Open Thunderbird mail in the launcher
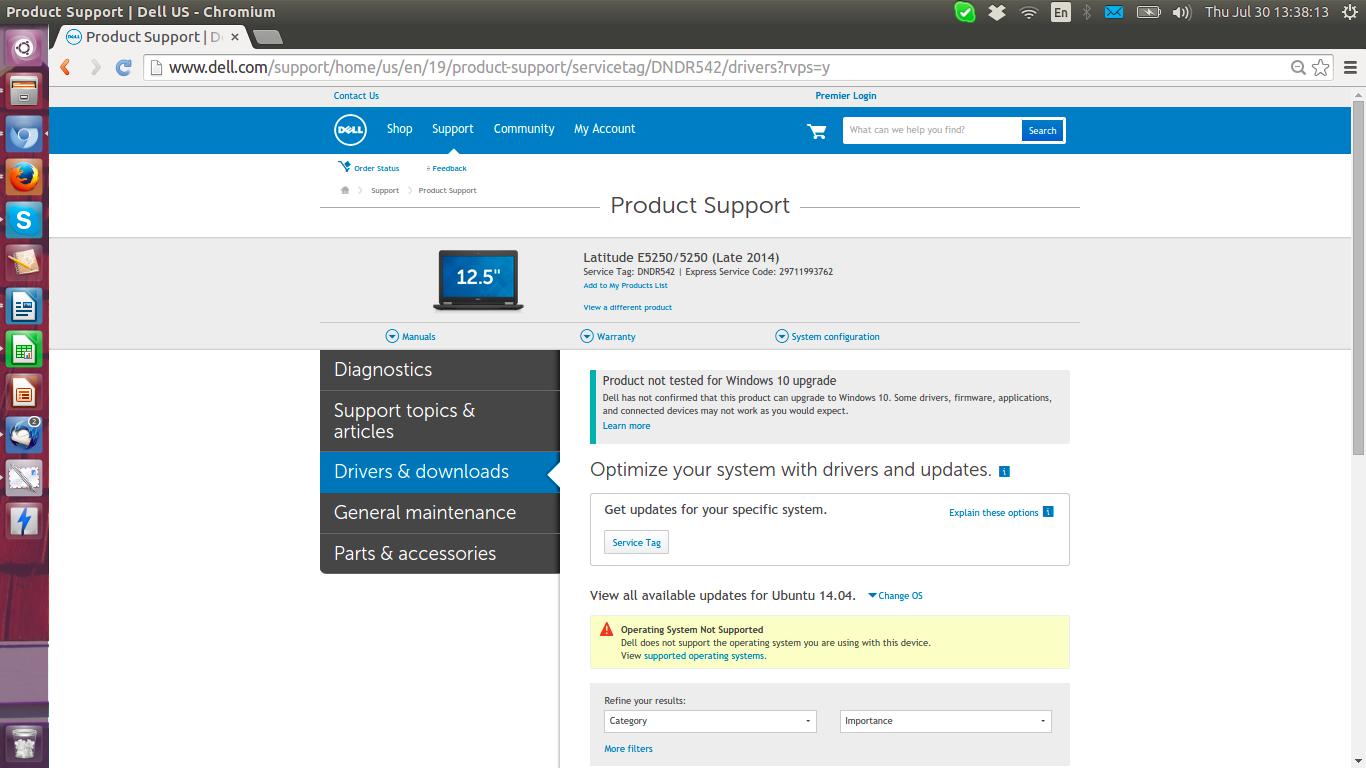 (x=24, y=435)
